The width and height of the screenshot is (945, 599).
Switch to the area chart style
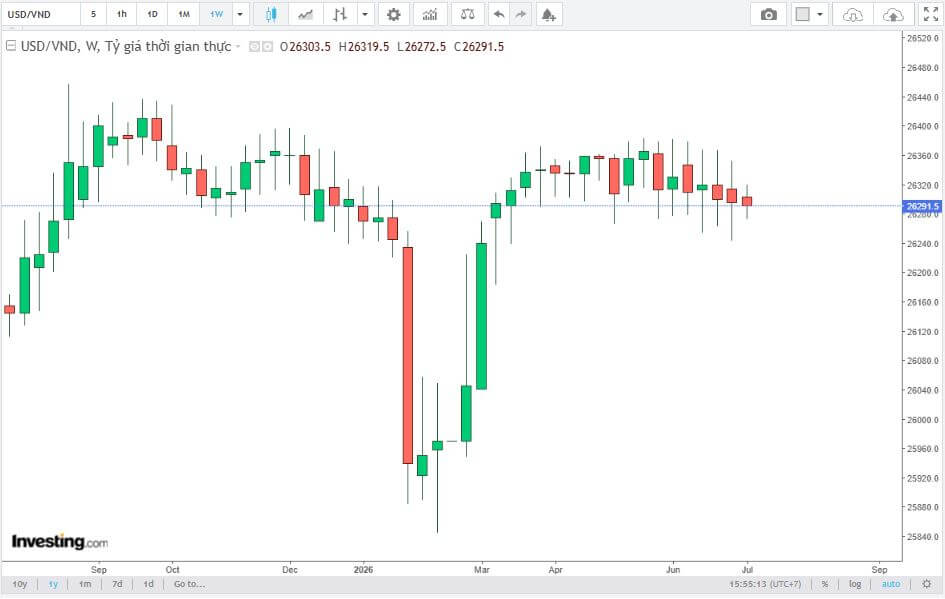click(306, 14)
